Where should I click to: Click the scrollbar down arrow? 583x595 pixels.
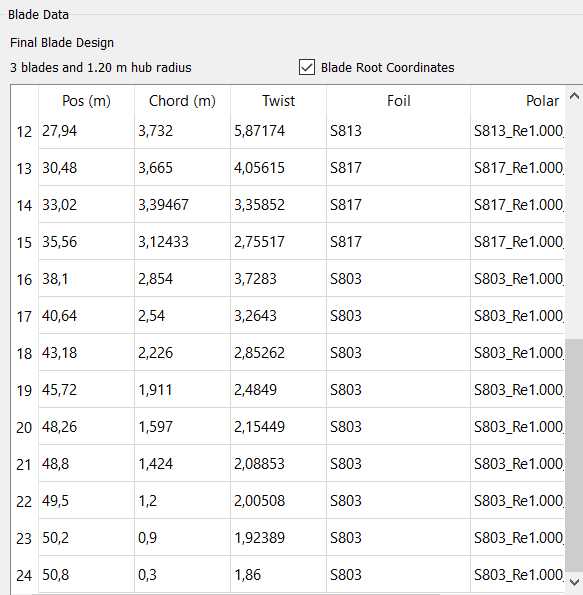(x=574, y=581)
